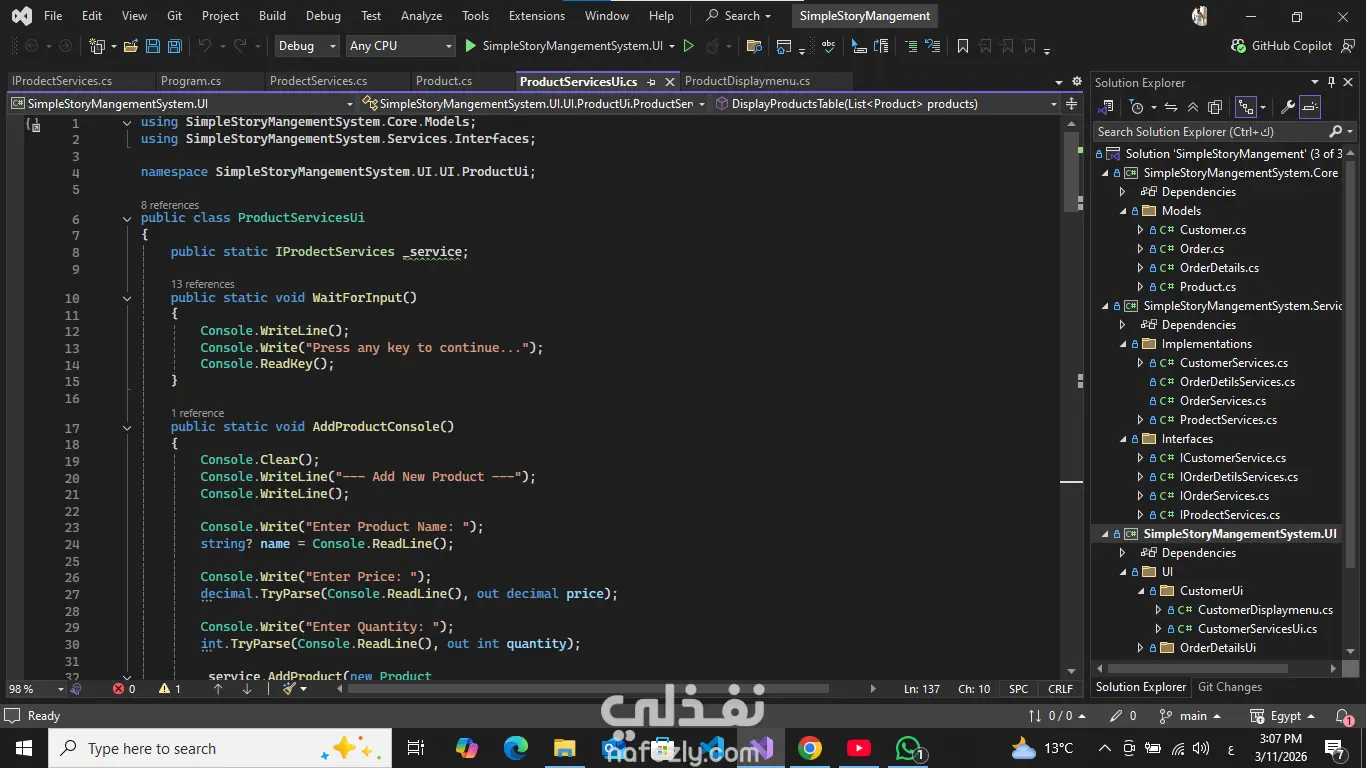Click the Search button in the title bar

(x=739, y=16)
